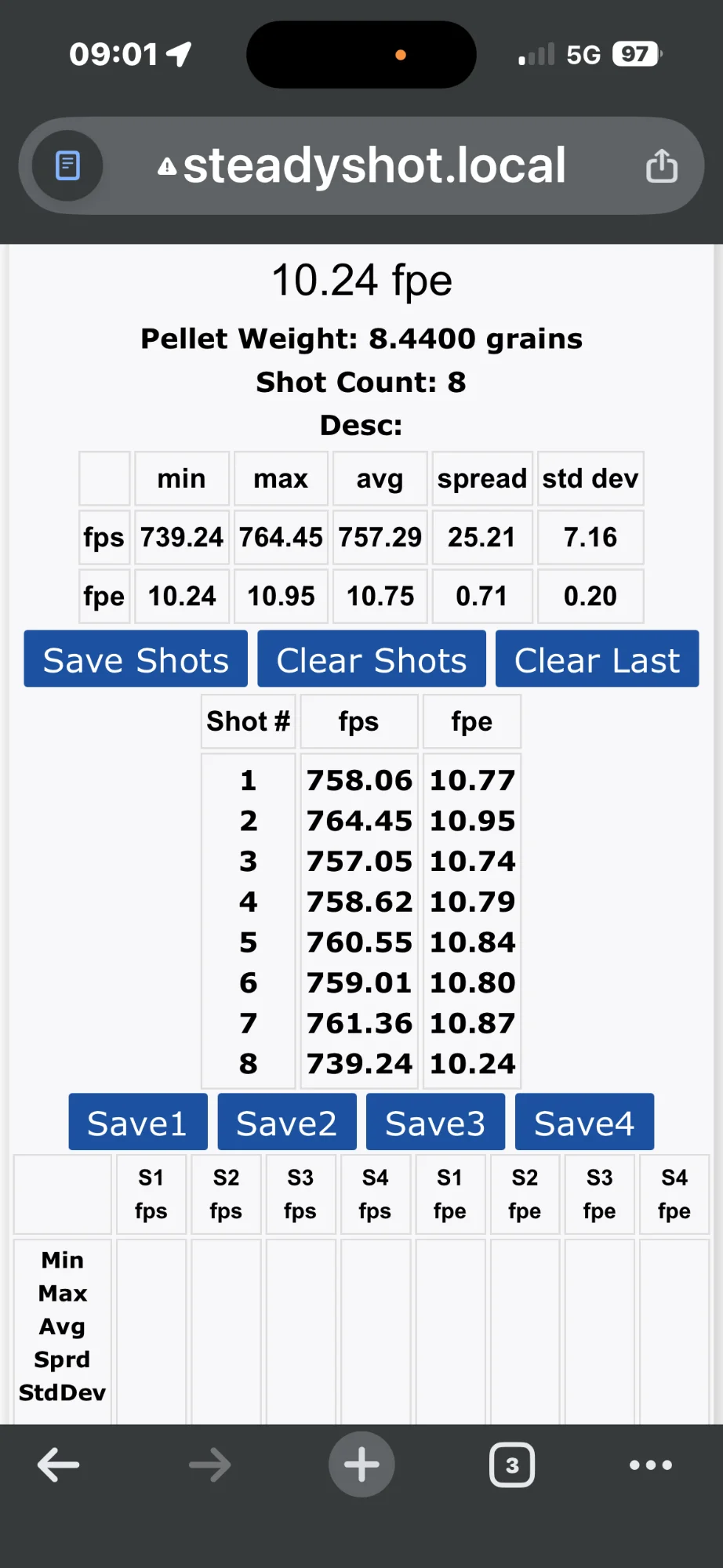Select the S1 fpe column header
Image resolution: width=723 pixels, height=1568 pixels.
click(449, 1193)
